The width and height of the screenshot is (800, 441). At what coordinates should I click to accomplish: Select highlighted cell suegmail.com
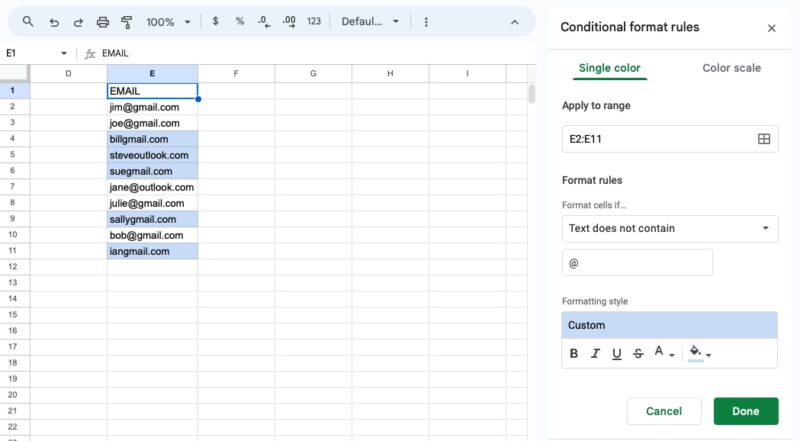pyautogui.click(x=152, y=171)
